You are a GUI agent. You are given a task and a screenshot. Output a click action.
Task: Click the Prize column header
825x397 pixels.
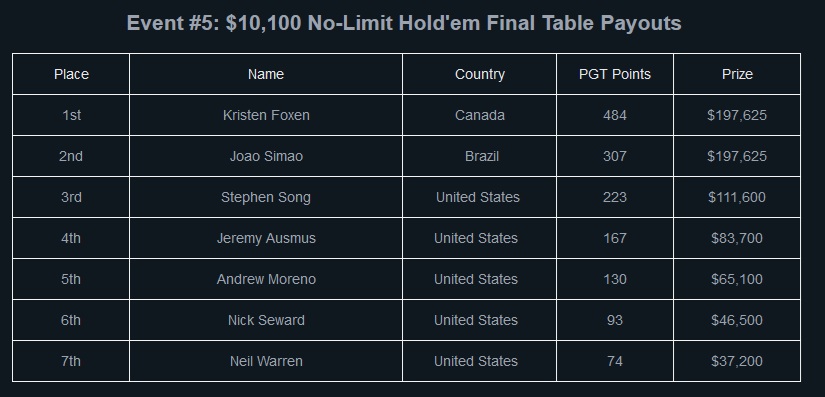coord(737,74)
